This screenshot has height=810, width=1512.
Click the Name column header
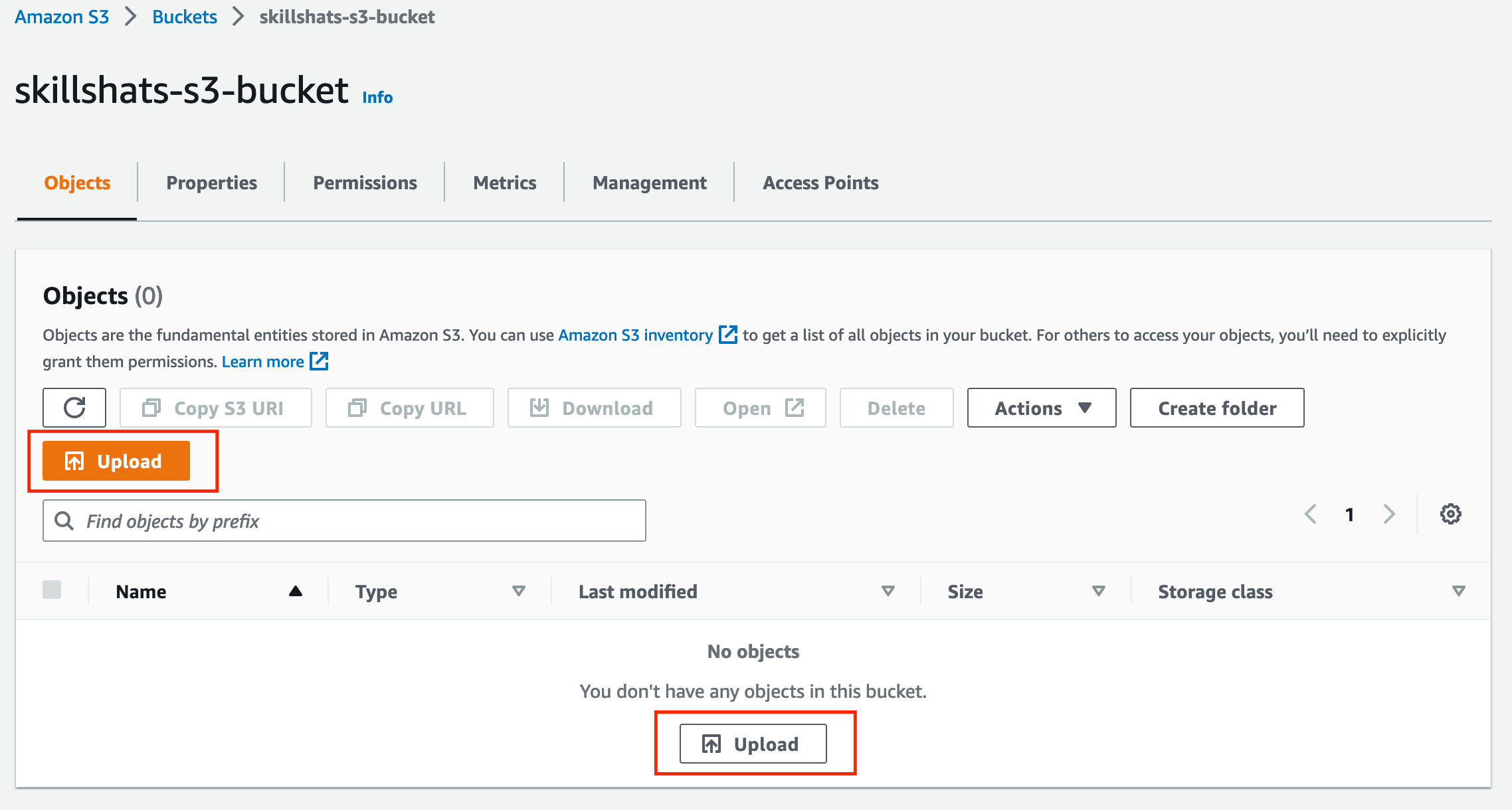141,591
